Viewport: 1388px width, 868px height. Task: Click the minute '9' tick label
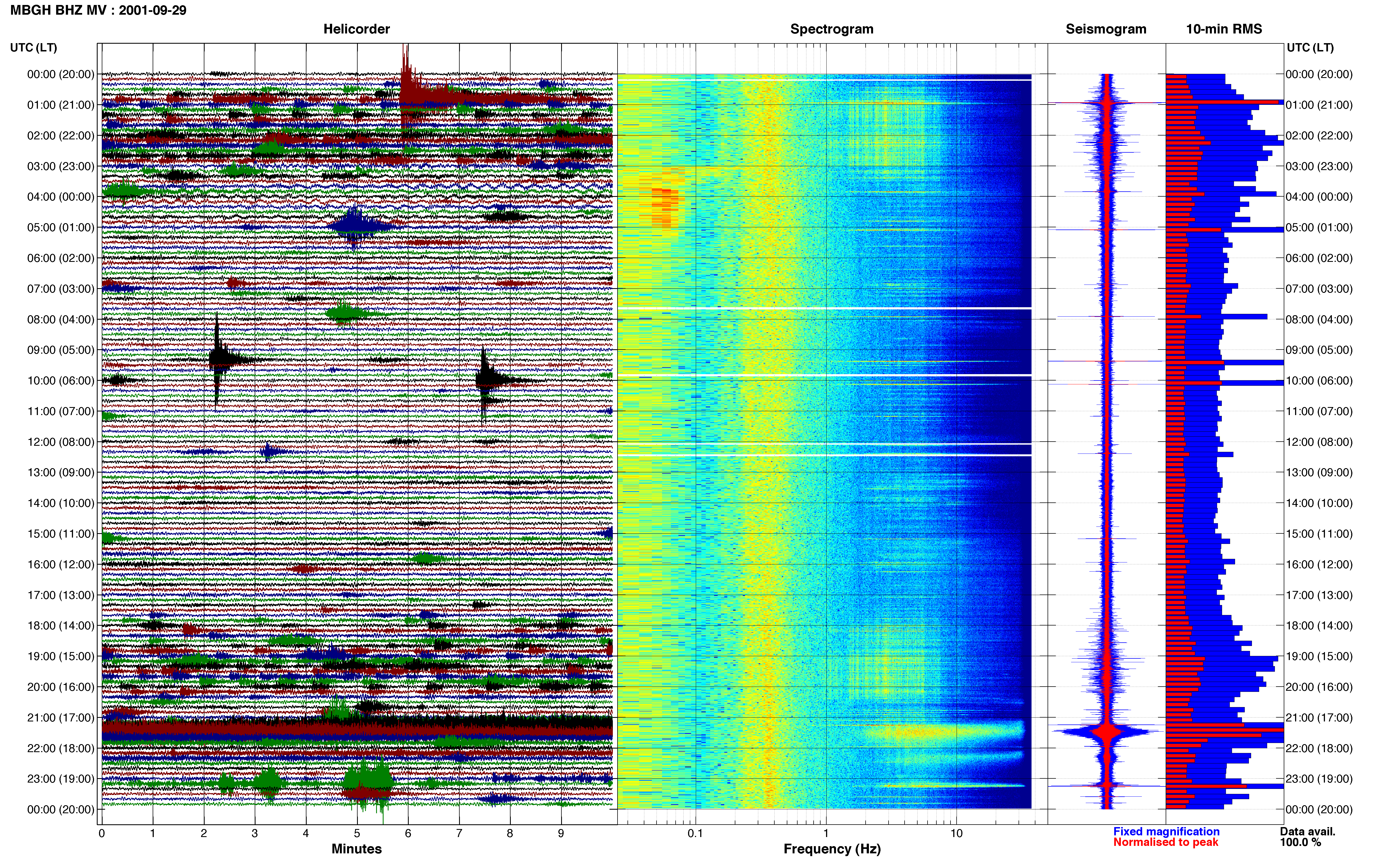561,833
